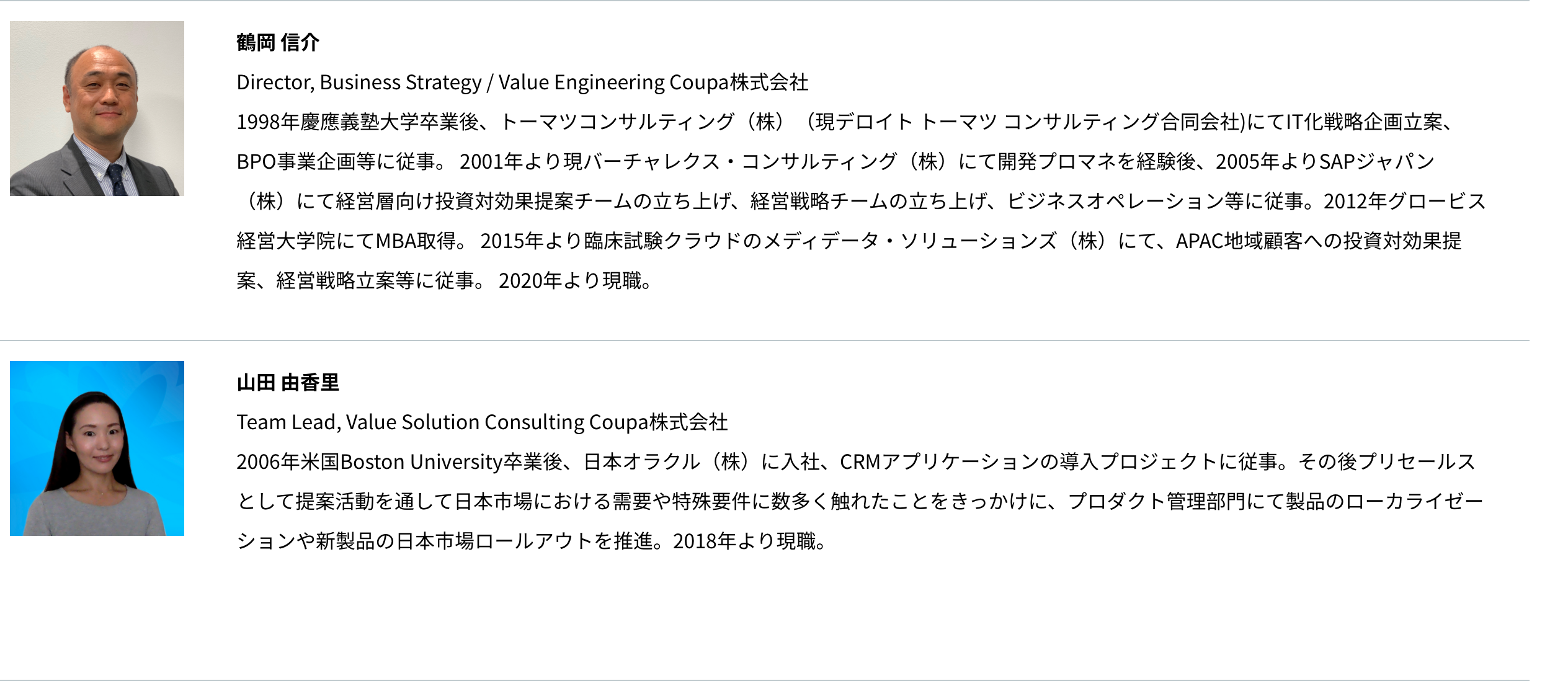Click the text 2005年よりSAPジャパン
1568x681 pixels.
pyautogui.click(x=1325, y=162)
